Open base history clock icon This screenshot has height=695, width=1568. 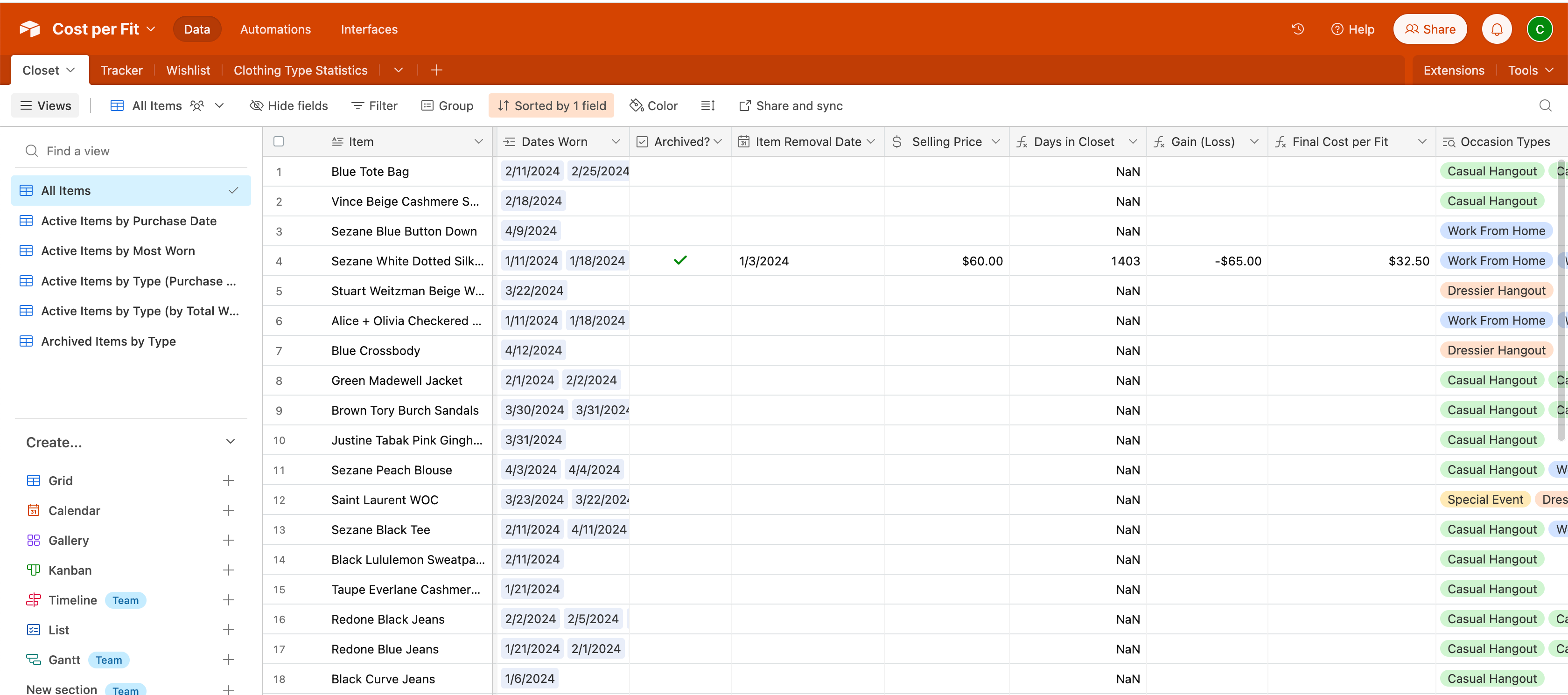(x=1298, y=29)
